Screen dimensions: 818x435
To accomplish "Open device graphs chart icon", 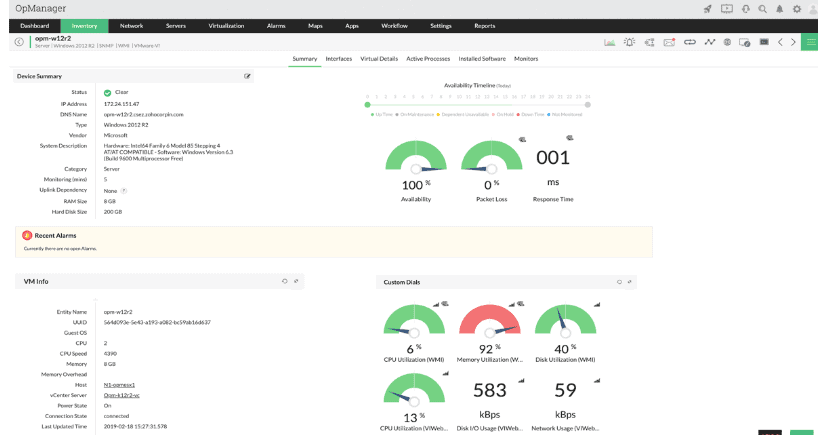I will [x=609, y=42].
